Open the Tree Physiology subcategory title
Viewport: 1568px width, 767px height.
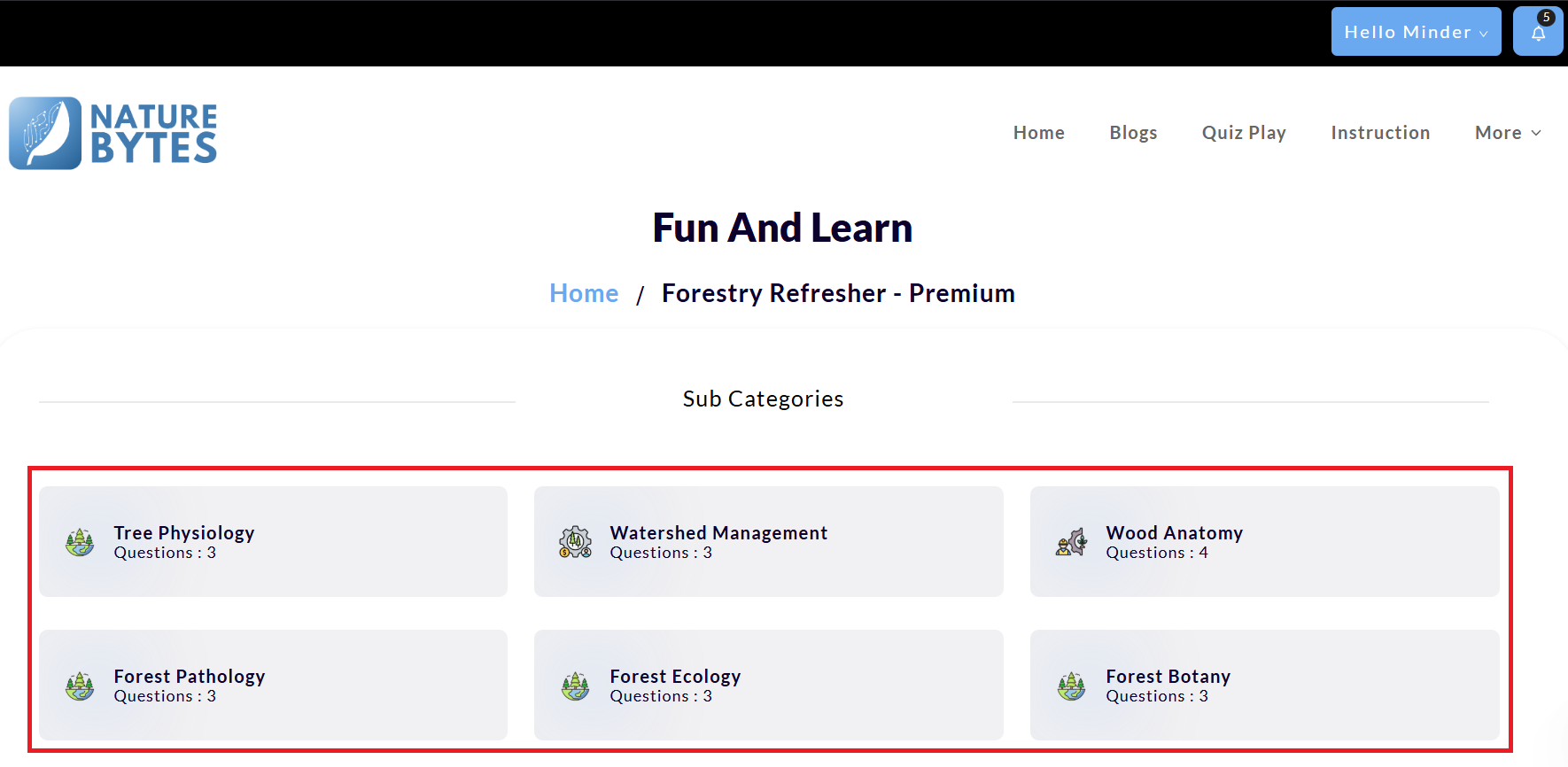pos(184,532)
